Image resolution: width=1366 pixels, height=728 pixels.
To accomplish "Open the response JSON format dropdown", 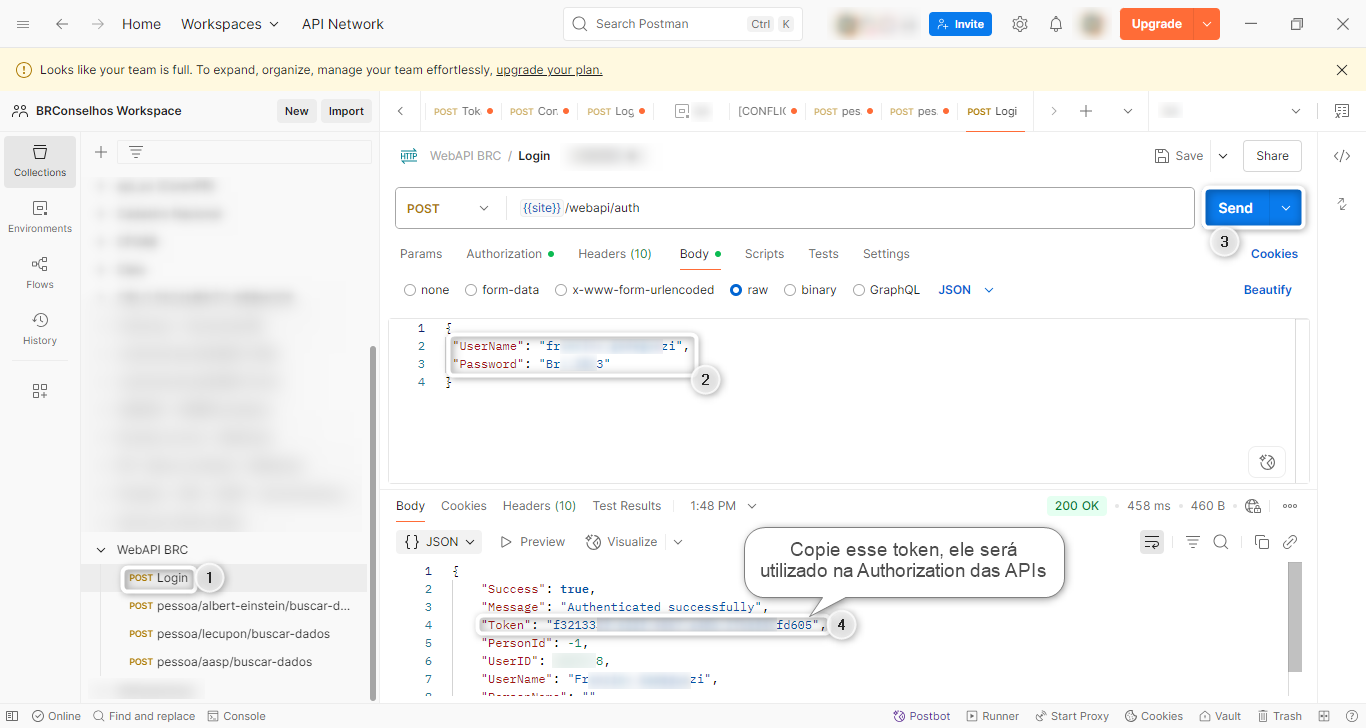I will (x=439, y=542).
